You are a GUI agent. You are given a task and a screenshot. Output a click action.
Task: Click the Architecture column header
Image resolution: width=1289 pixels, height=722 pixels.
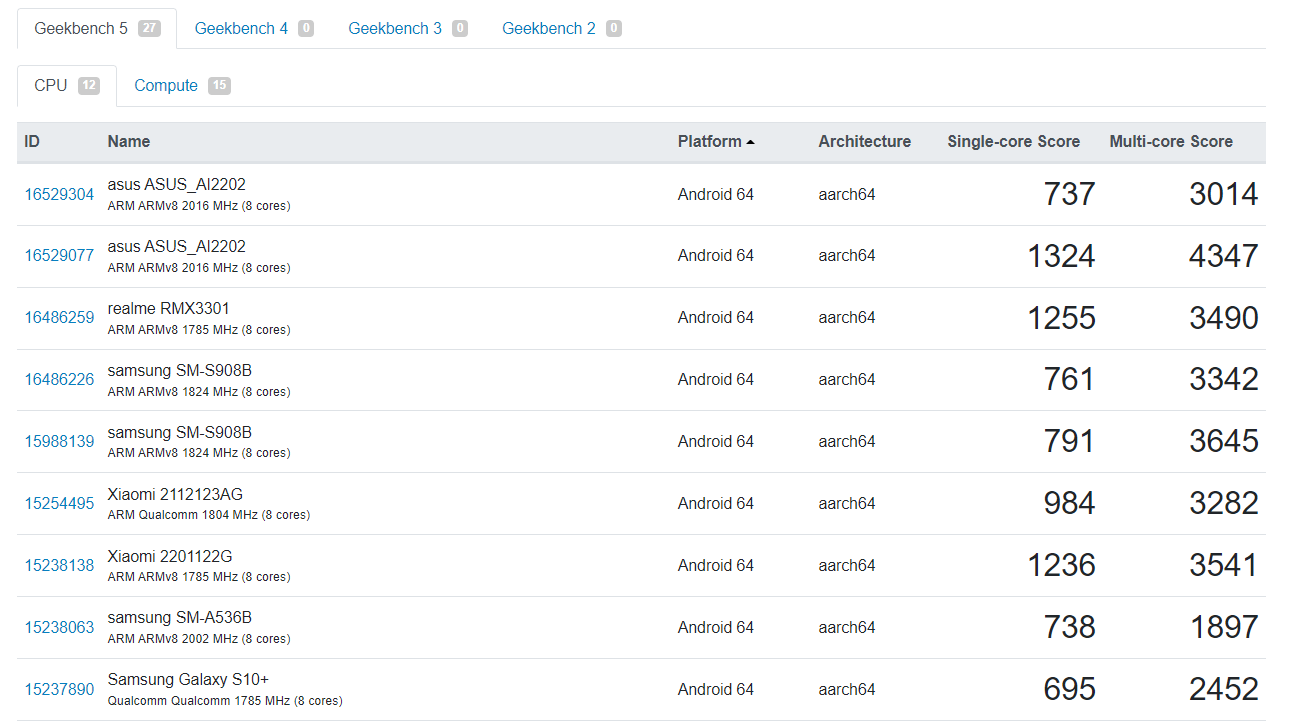click(864, 142)
